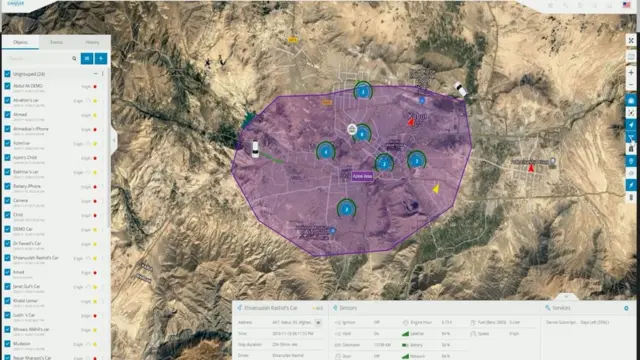
Task: Click the eye visibility map tool
Action: click(x=631, y=173)
